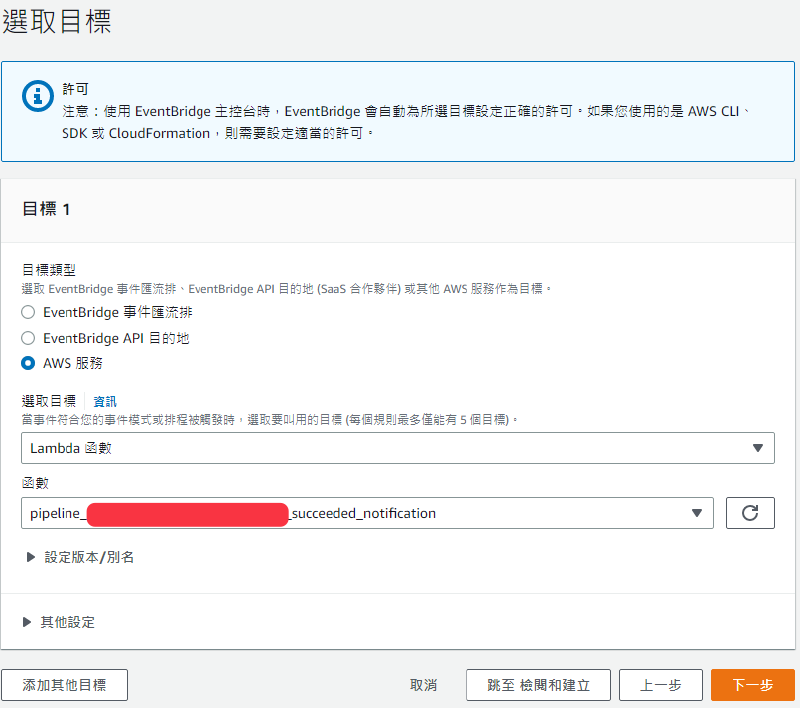Click the 添加其他目標 button
Viewport: 800px width, 708px height.
click(x=64, y=685)
